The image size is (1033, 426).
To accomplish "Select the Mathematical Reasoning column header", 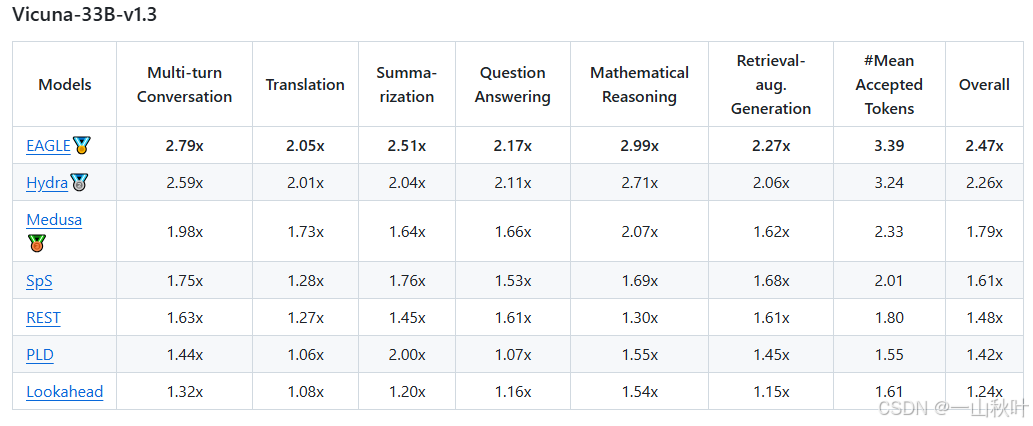I will [x=639, y=85].
